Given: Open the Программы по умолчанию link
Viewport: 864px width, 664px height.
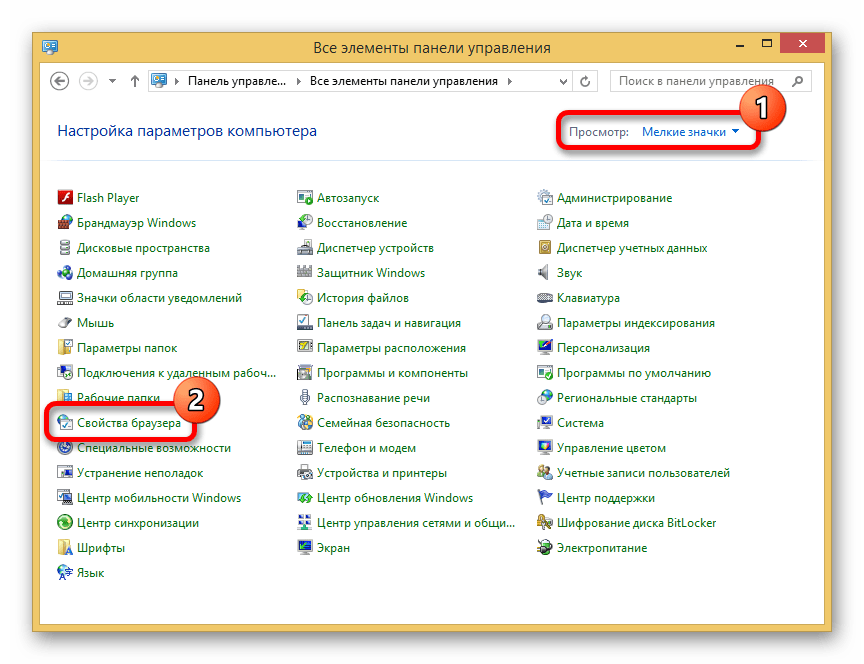Looking at the screenshot, I should coord(634,373).
